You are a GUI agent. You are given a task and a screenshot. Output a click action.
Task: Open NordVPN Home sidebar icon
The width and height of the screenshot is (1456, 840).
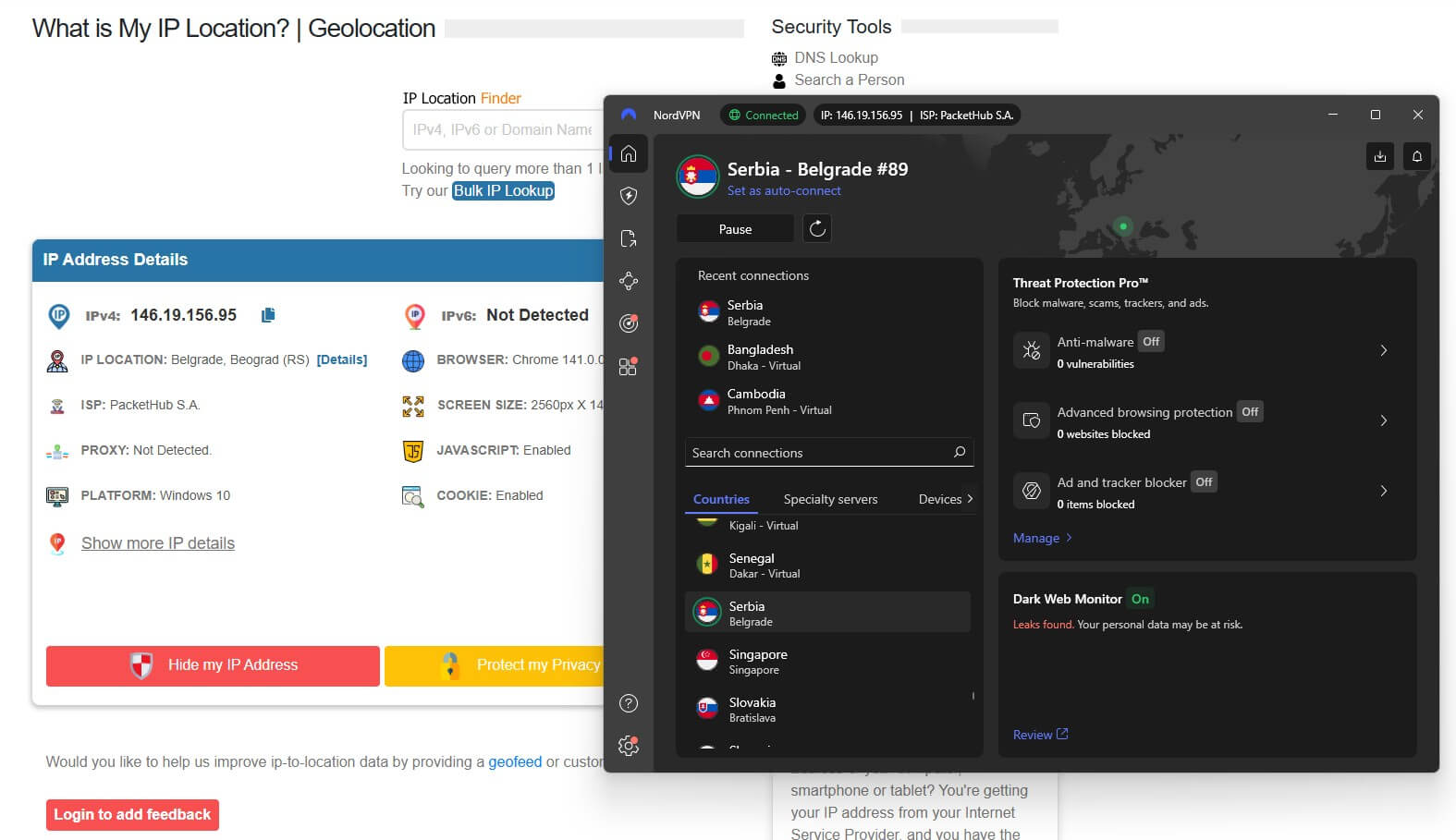[629, 153]
